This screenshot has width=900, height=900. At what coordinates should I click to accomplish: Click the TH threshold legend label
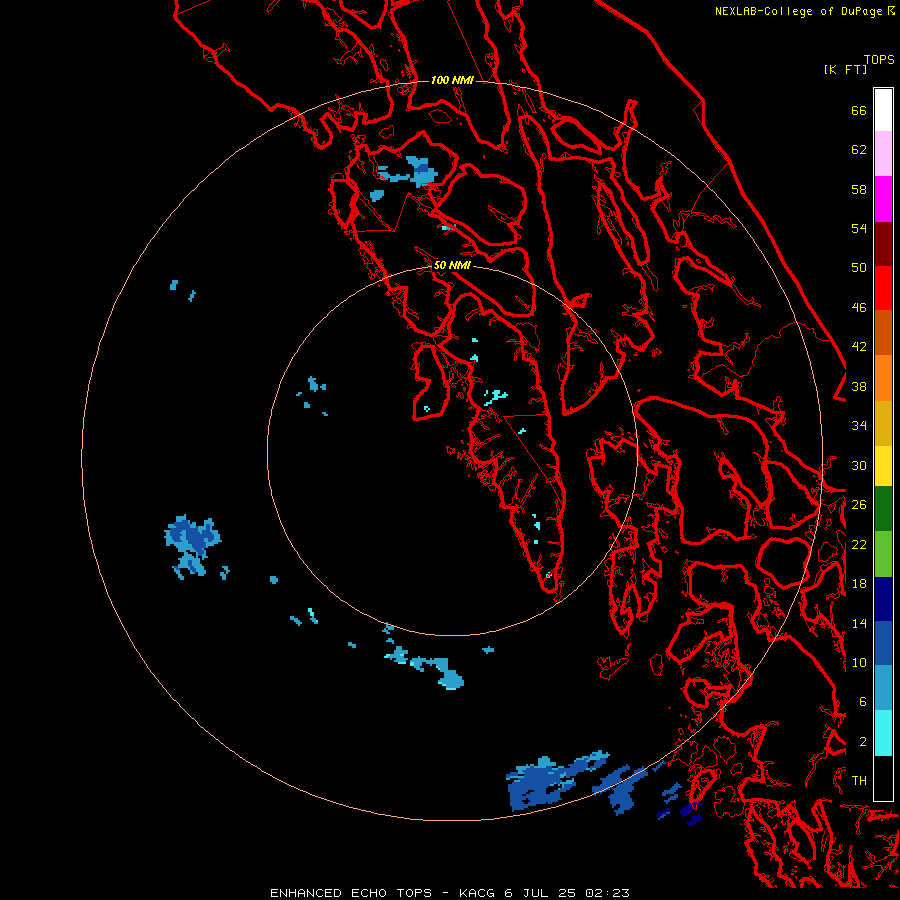tap(859, 781)
